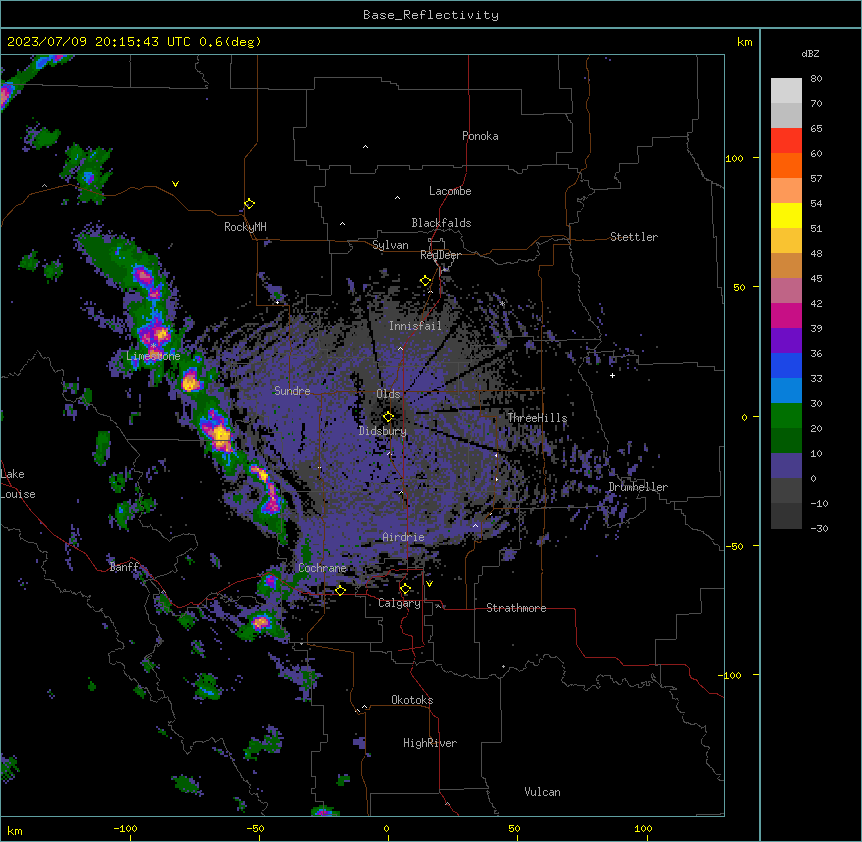Click the RedDeer city label
The height and width of the screenshot is (842, 862).
(440, 255)
